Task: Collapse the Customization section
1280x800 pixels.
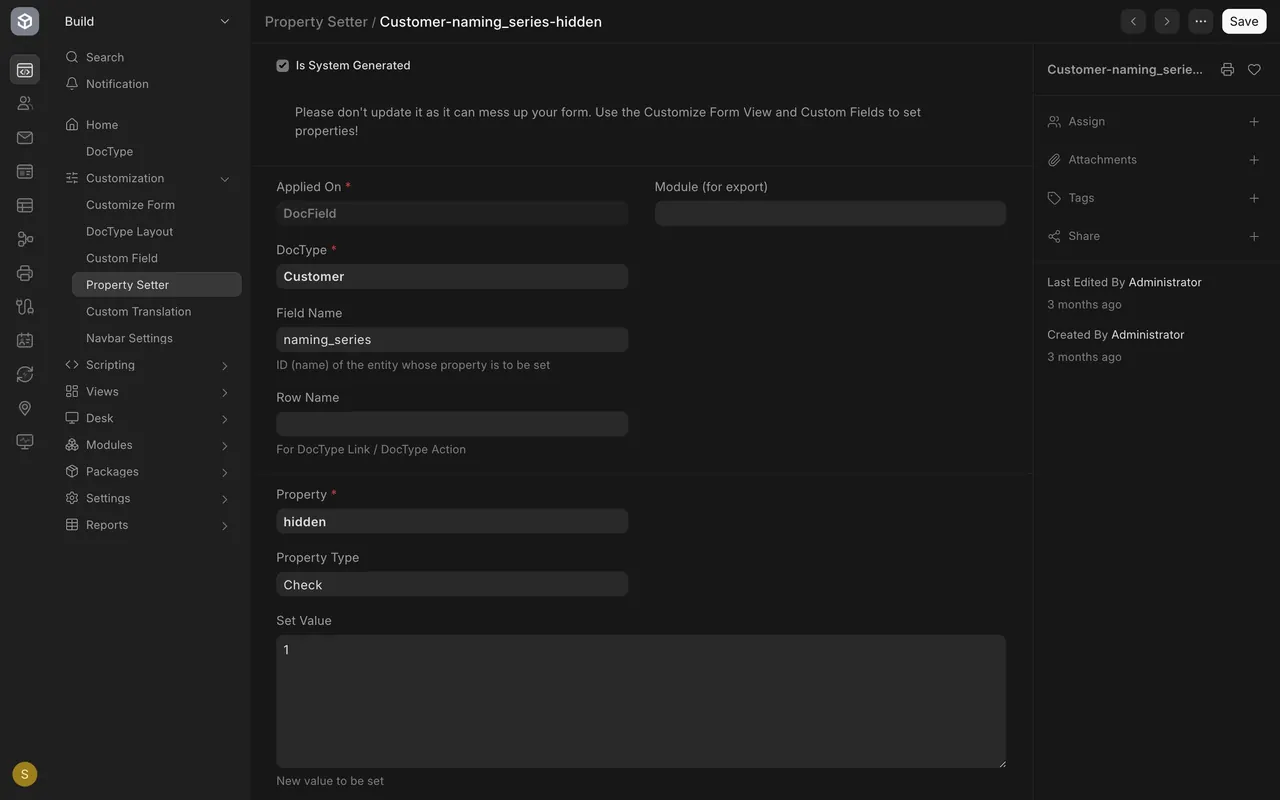Action: [225, 179]
